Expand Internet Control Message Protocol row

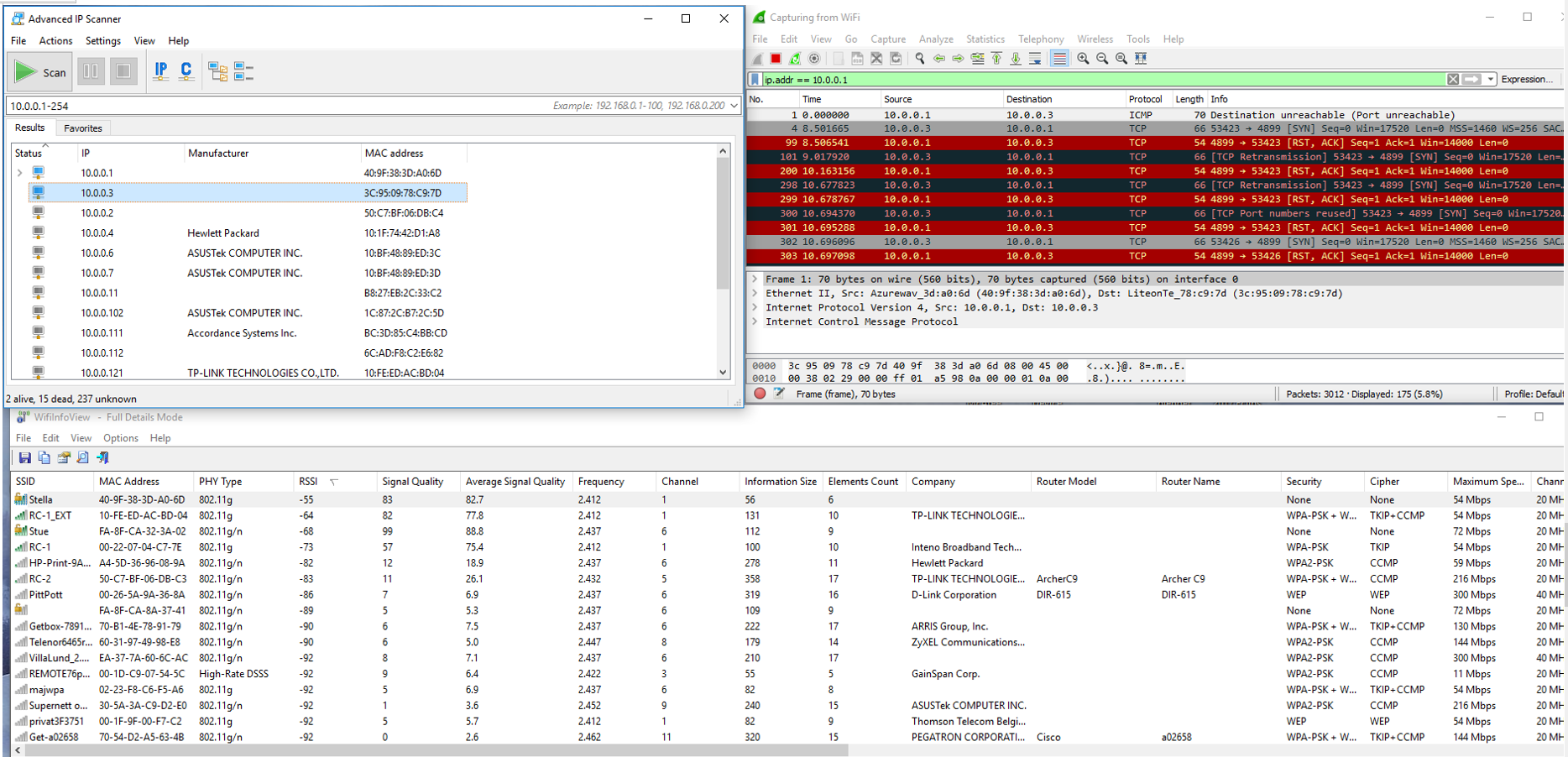(x=755, y=322)
